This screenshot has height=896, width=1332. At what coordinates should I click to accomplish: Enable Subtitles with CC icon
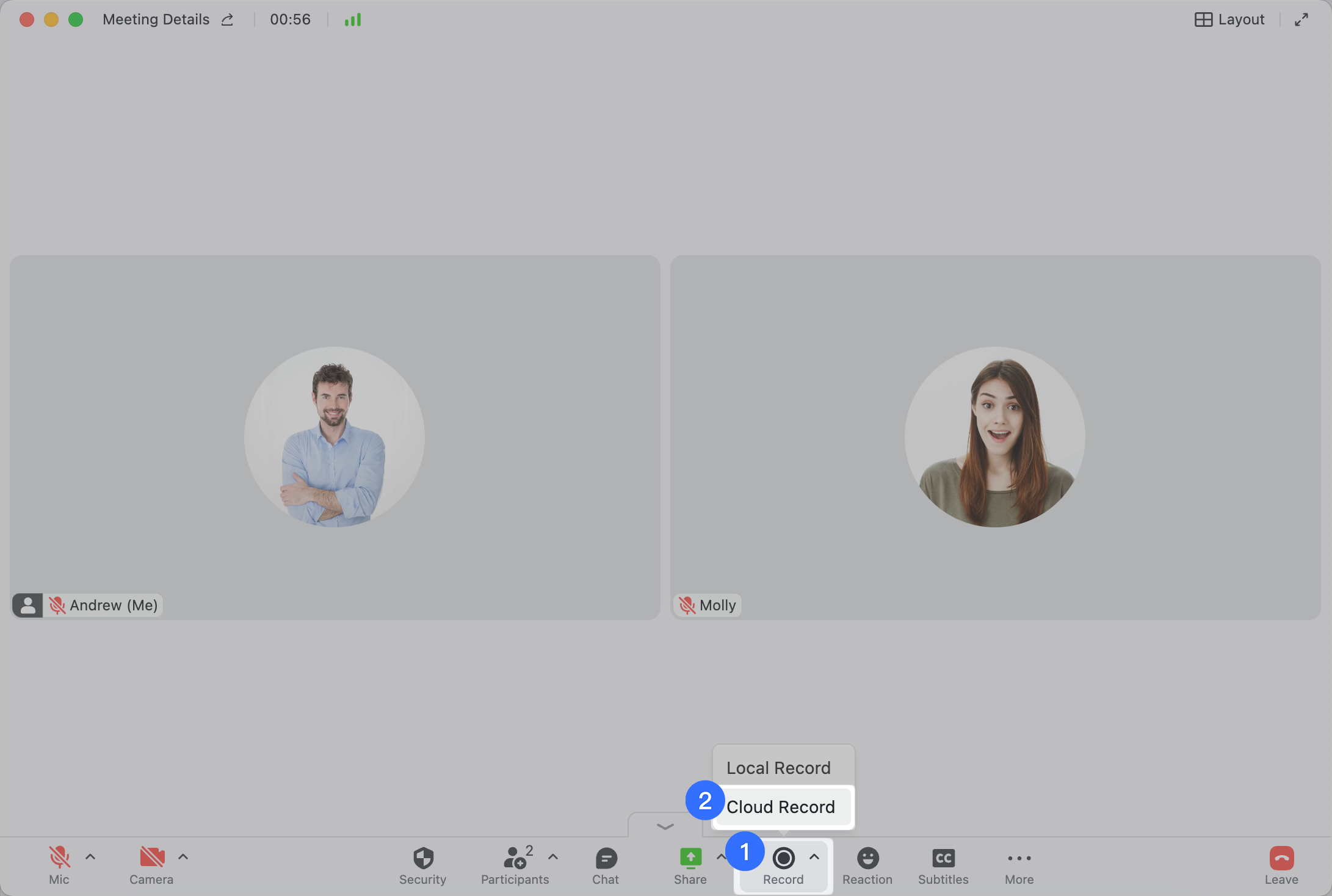[943, 865]
